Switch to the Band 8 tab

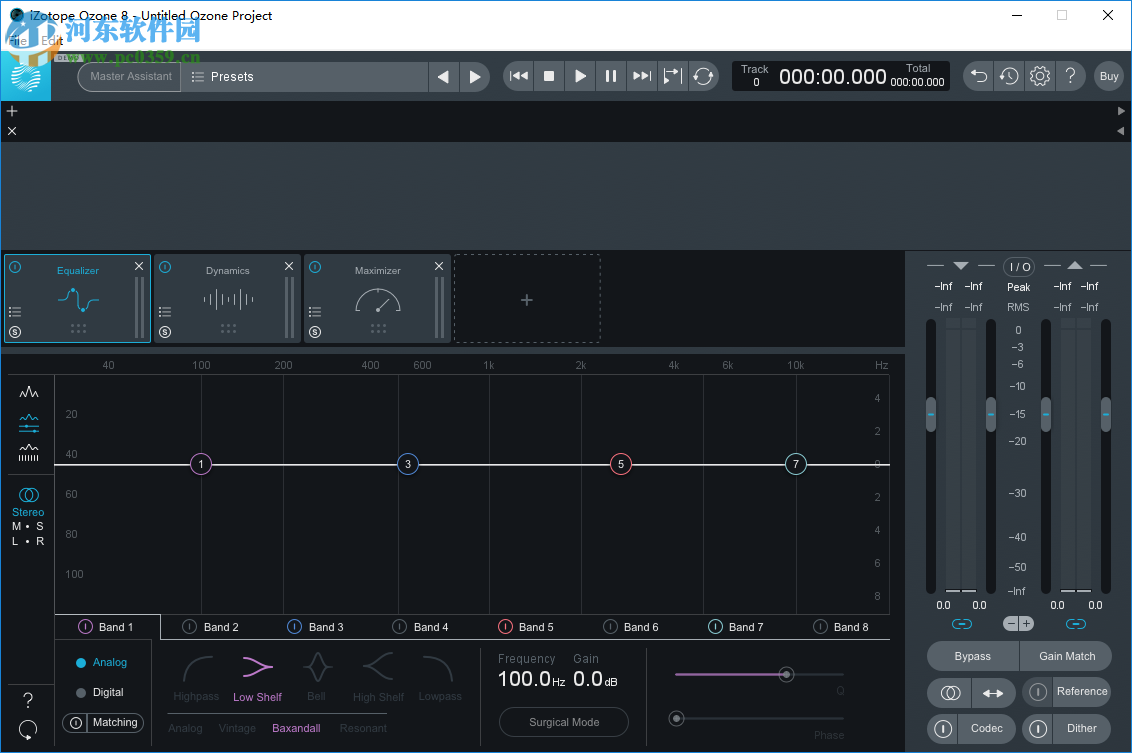851,627
